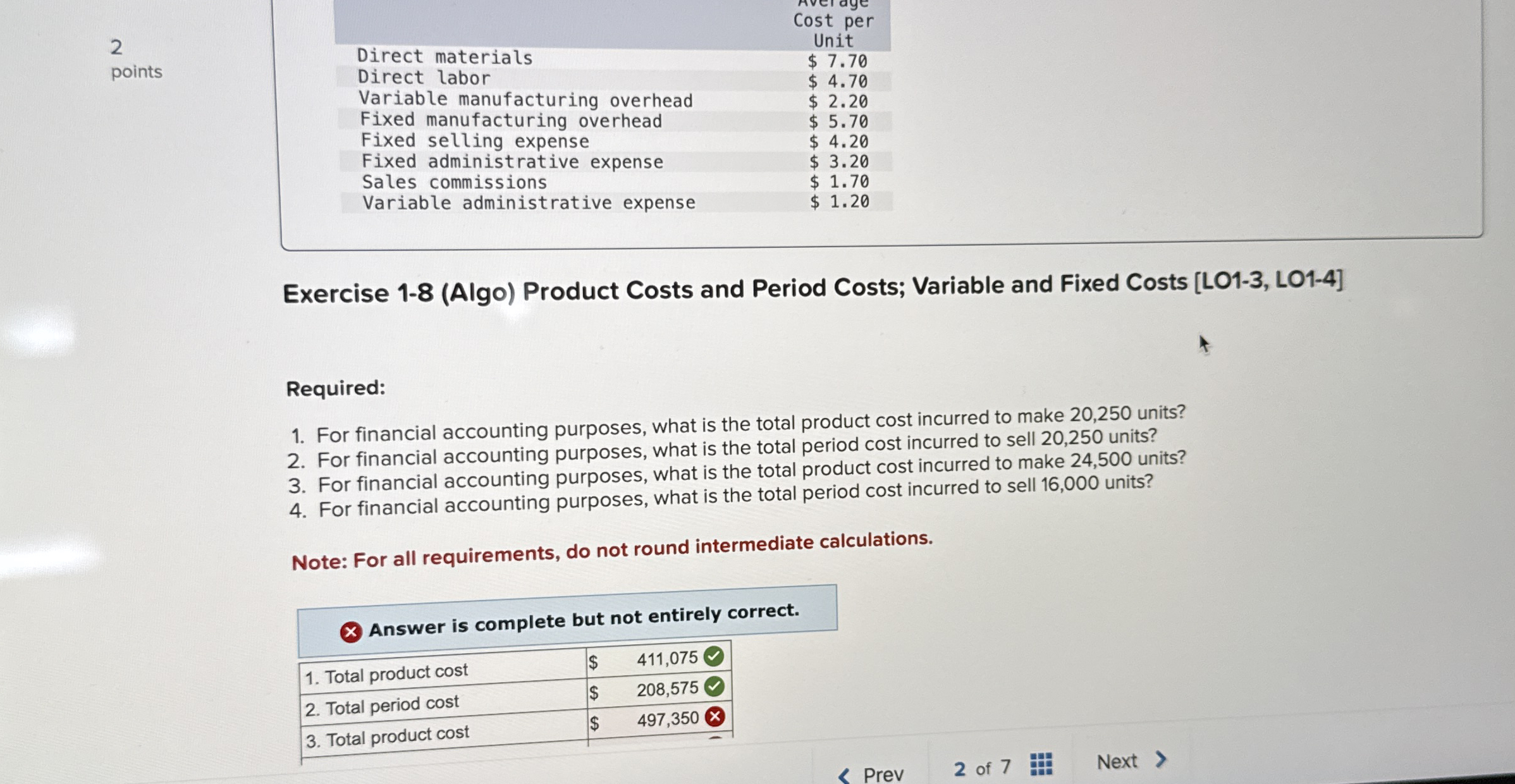Select the 497,350 answer cell
Viewport: 1515px width, 784px height.
668,719
